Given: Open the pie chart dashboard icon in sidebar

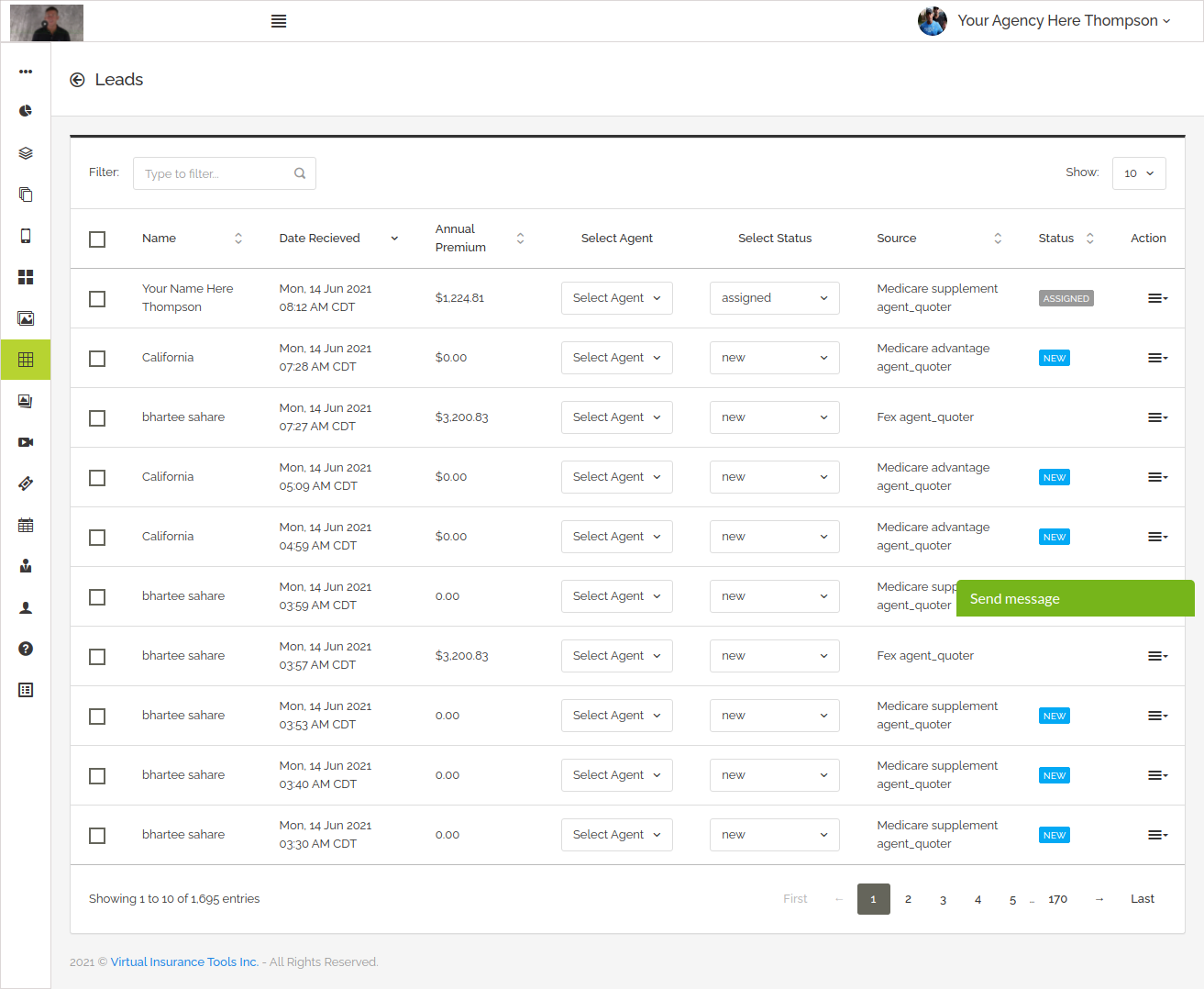Looking at the screenshot, I should pos(26,111).
